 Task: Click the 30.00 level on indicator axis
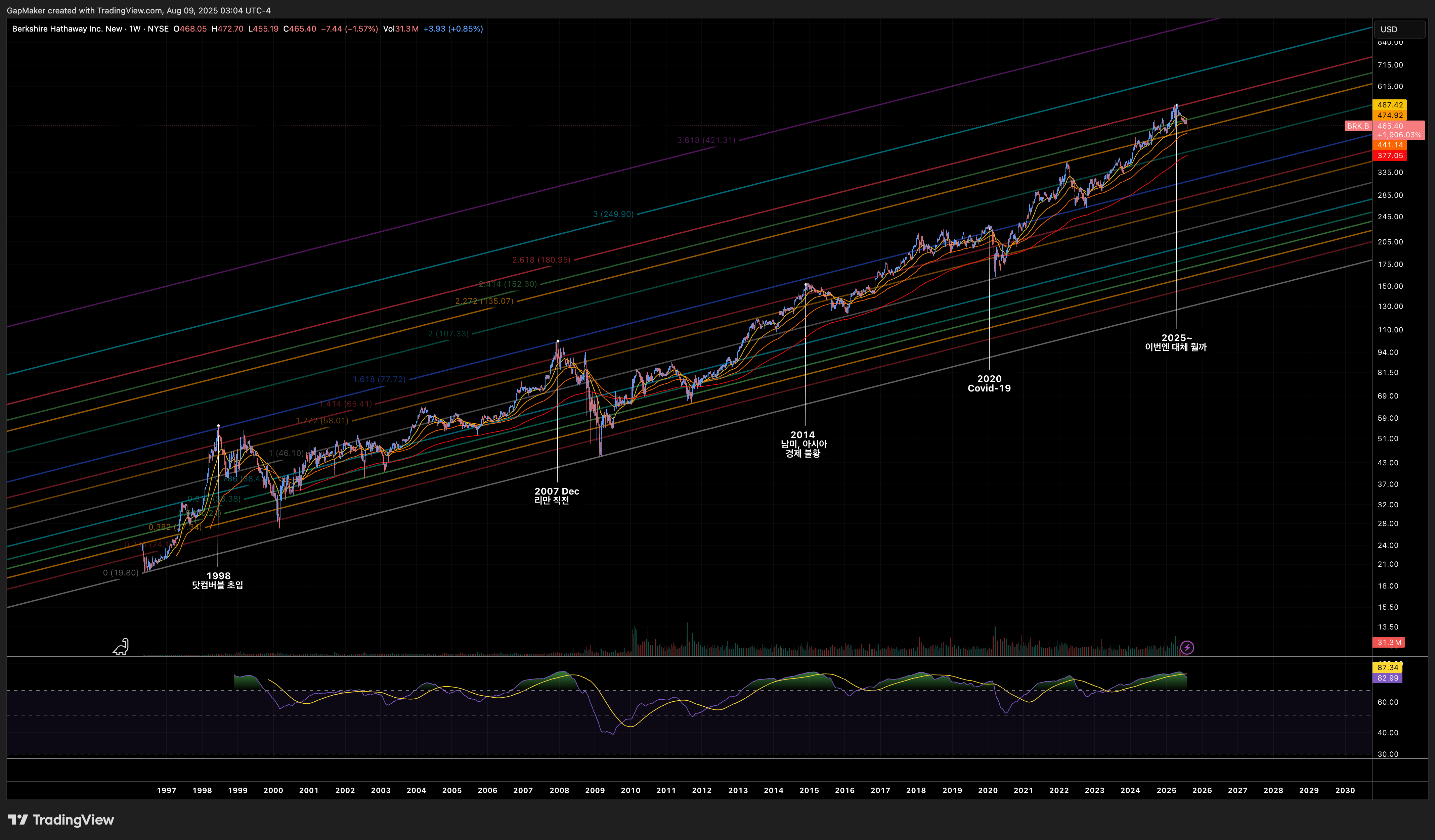pos(1388,754)
